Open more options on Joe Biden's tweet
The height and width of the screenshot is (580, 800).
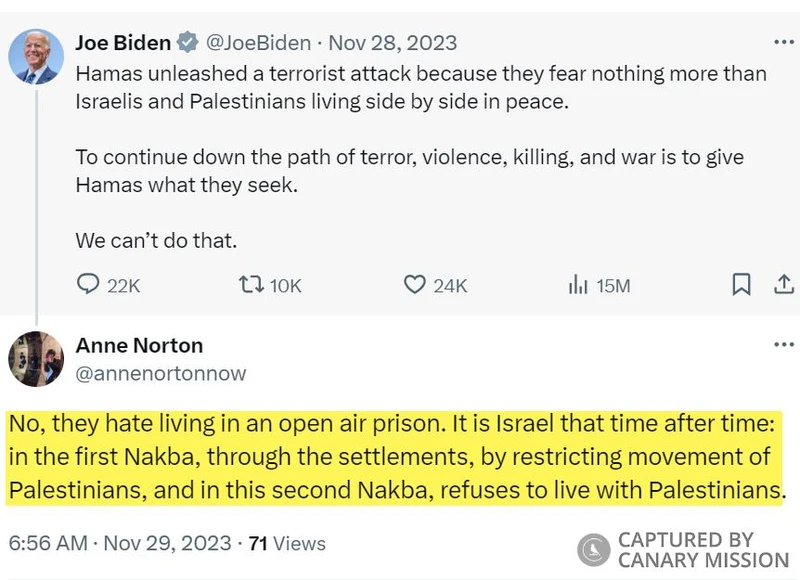tap(783, 43)
